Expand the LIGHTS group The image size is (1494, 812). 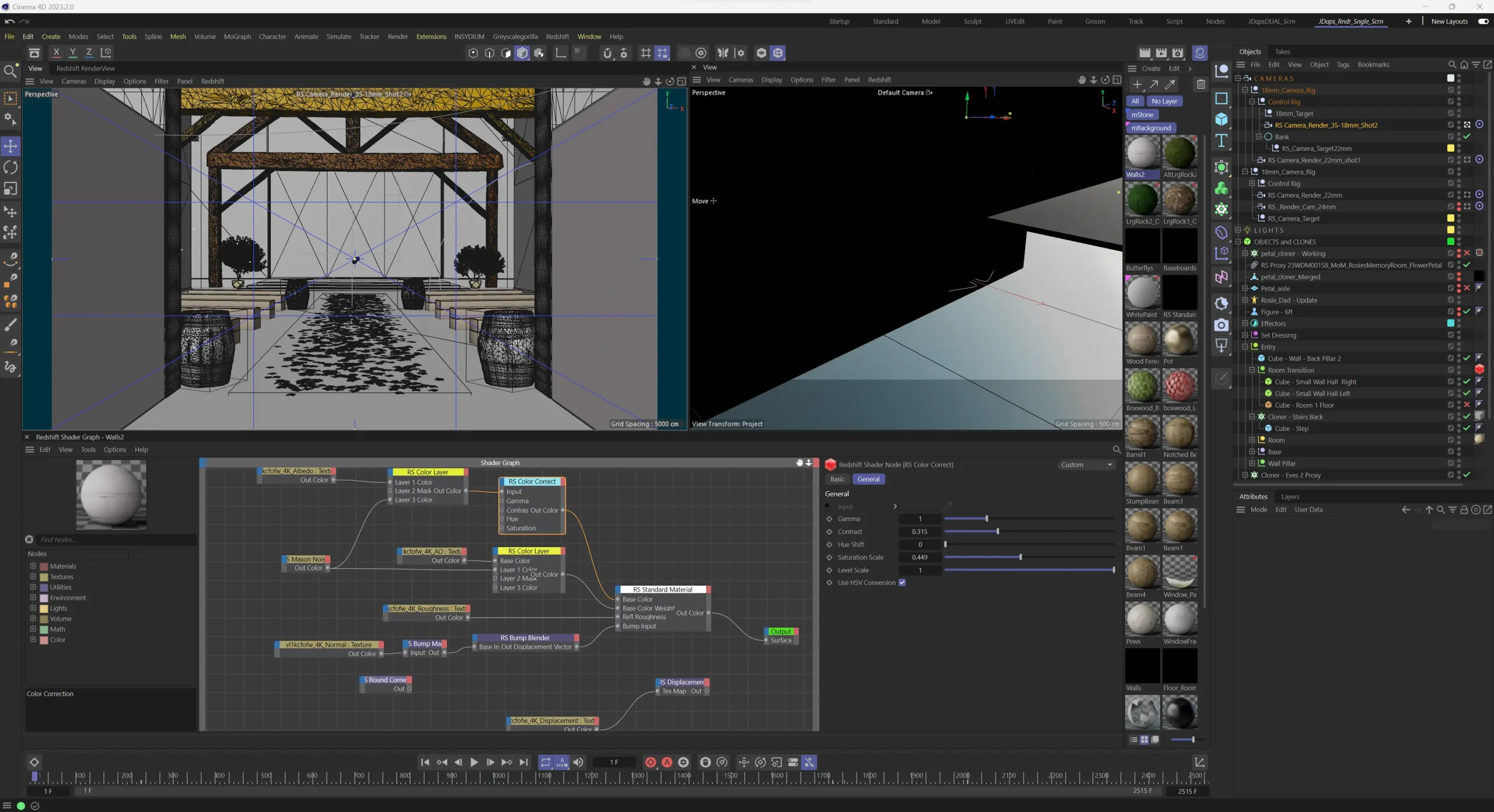coord(1238,230)
